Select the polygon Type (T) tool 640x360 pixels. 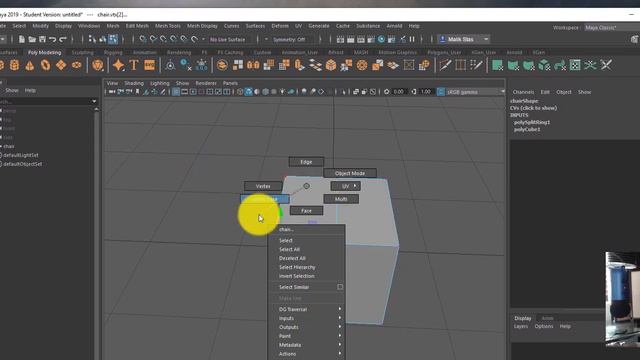(x=134, y=65)
